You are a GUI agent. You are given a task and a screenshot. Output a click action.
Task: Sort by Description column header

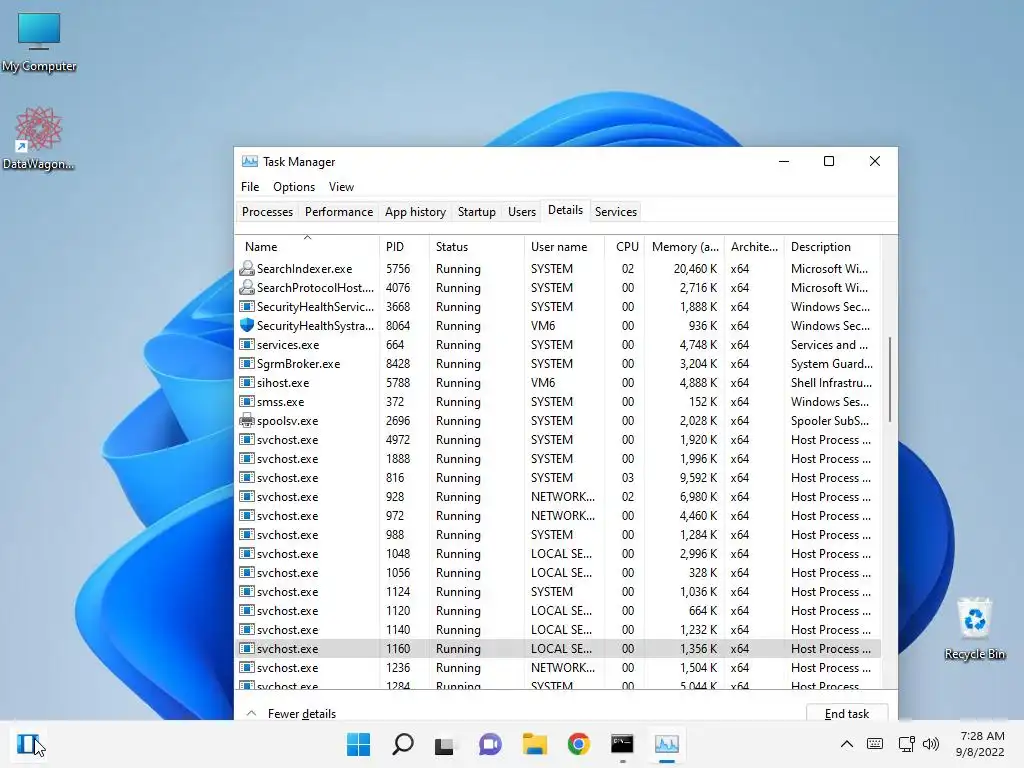point(832,247)
